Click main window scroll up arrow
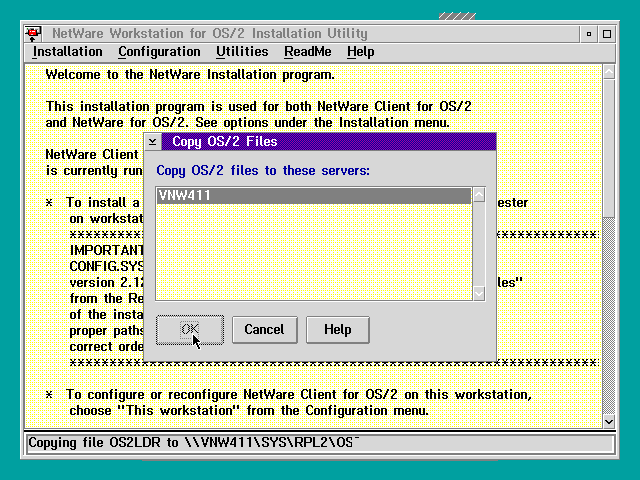 pos(609,72)
